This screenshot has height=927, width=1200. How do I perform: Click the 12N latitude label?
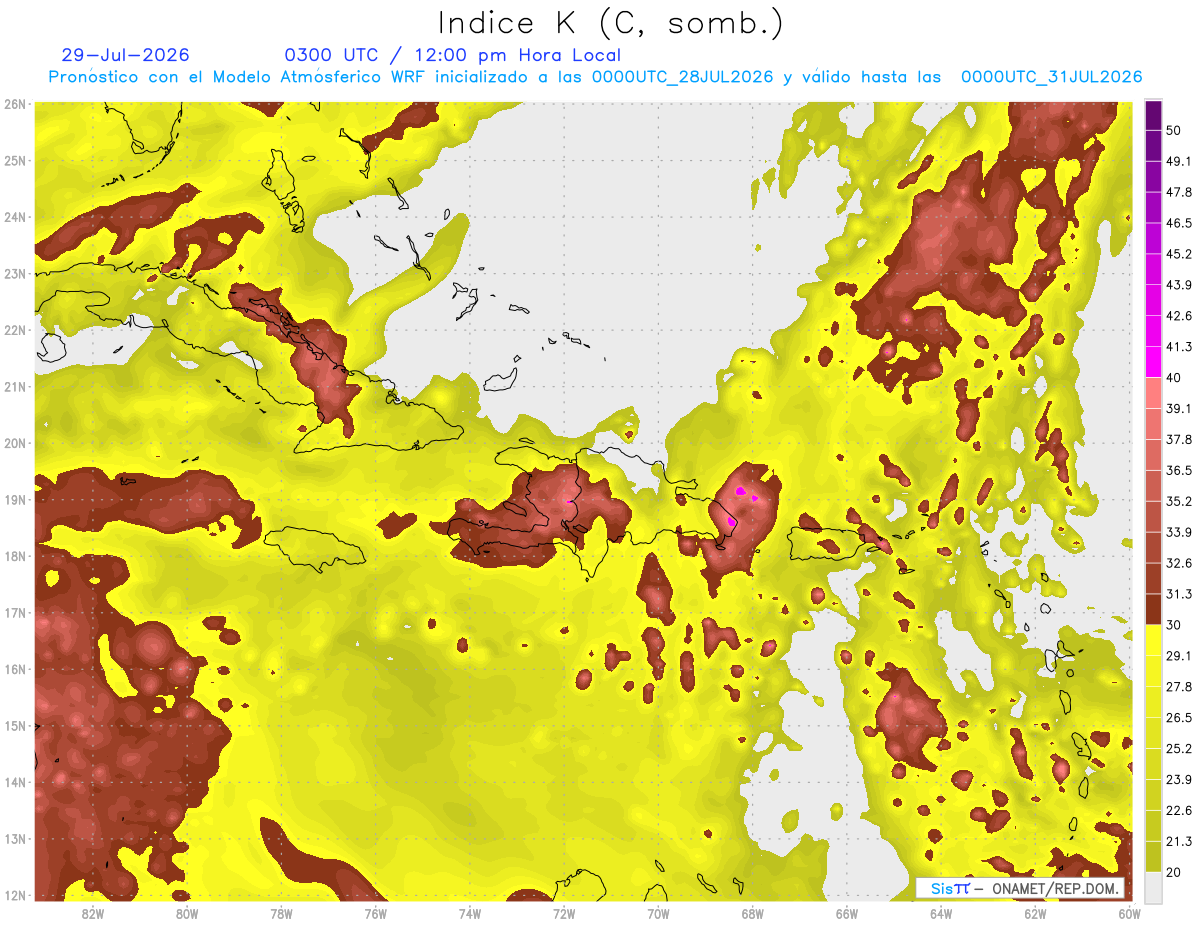point(15,895)
